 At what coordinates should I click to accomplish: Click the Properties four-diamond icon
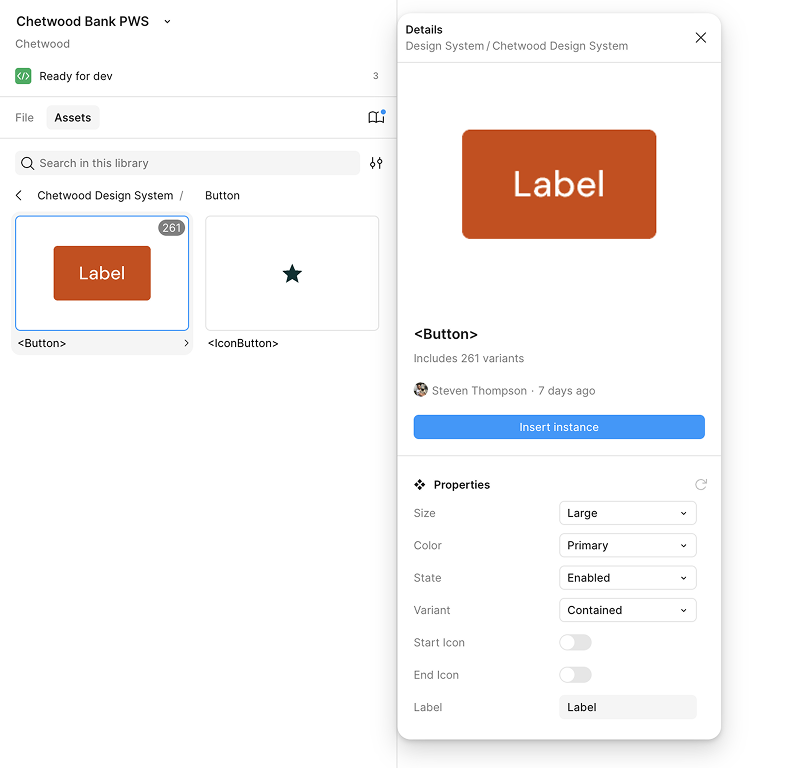(420, 485)
